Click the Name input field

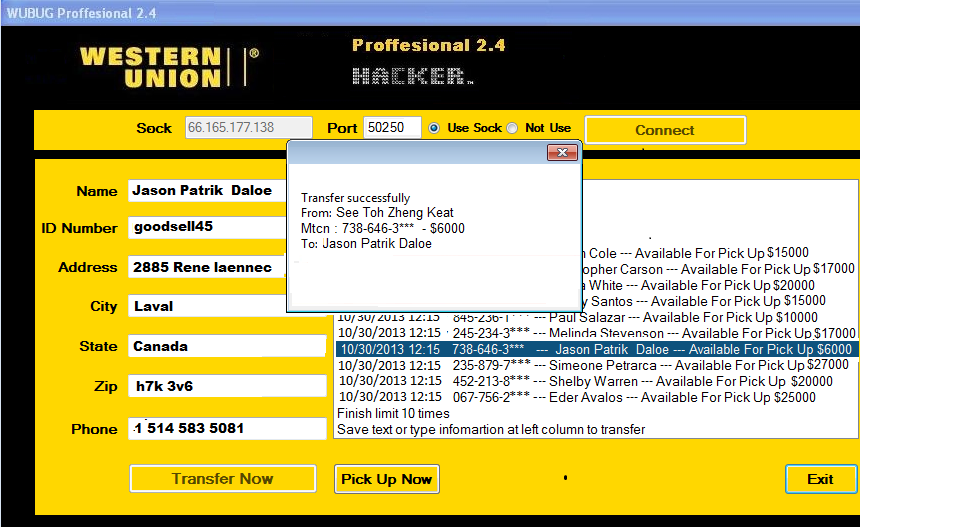point(207,191)
